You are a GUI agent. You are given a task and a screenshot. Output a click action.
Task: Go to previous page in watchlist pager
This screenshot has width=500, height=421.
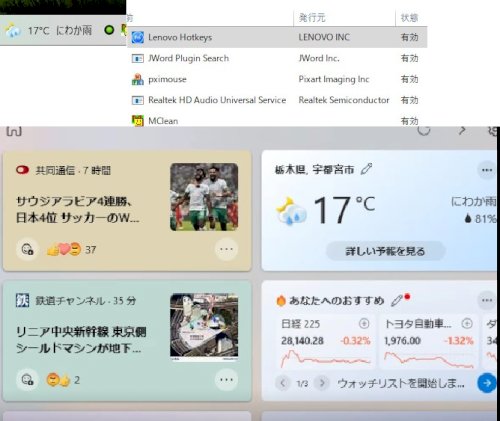coord(283,383)
